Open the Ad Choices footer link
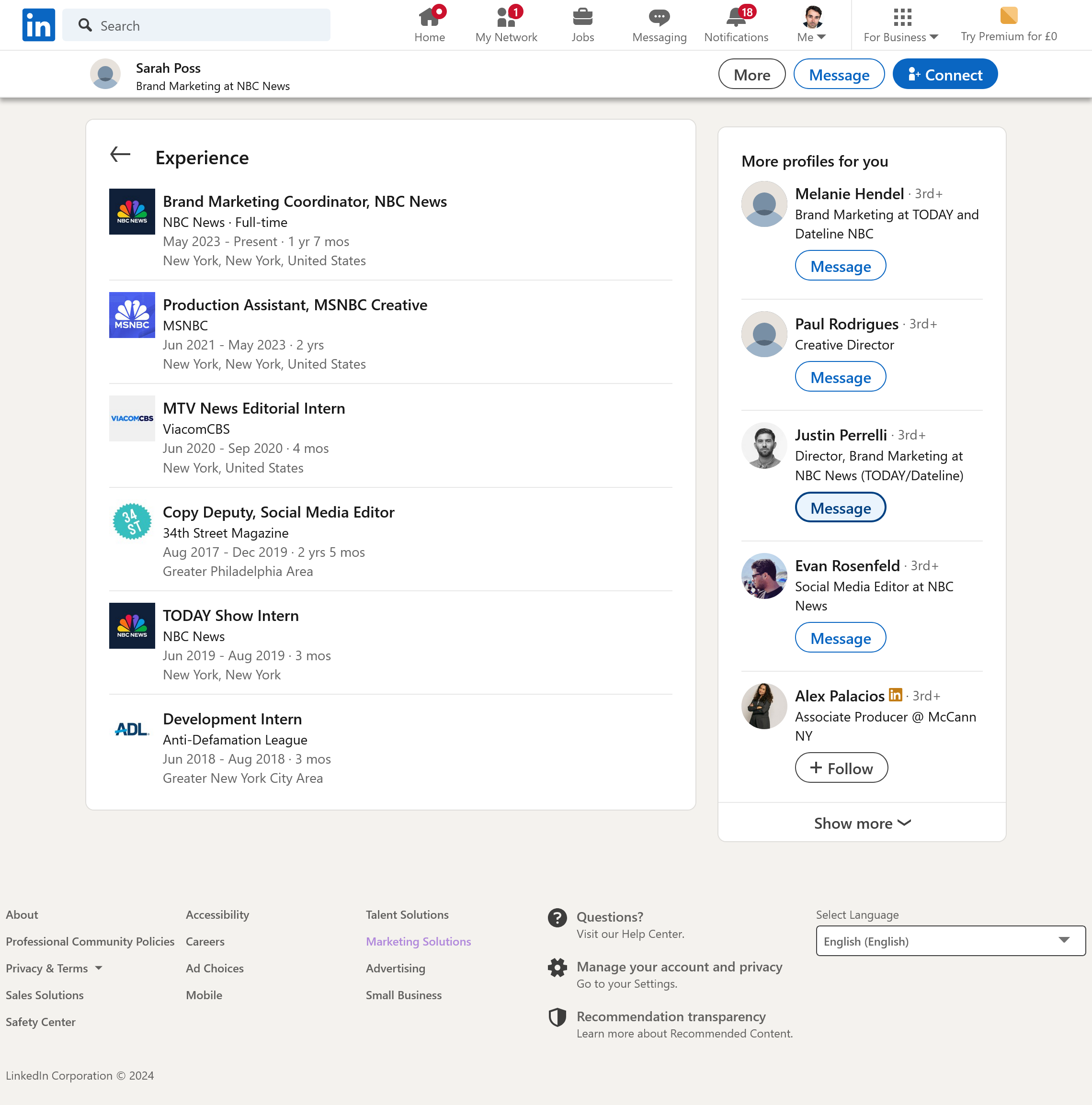 coord(215,968)
